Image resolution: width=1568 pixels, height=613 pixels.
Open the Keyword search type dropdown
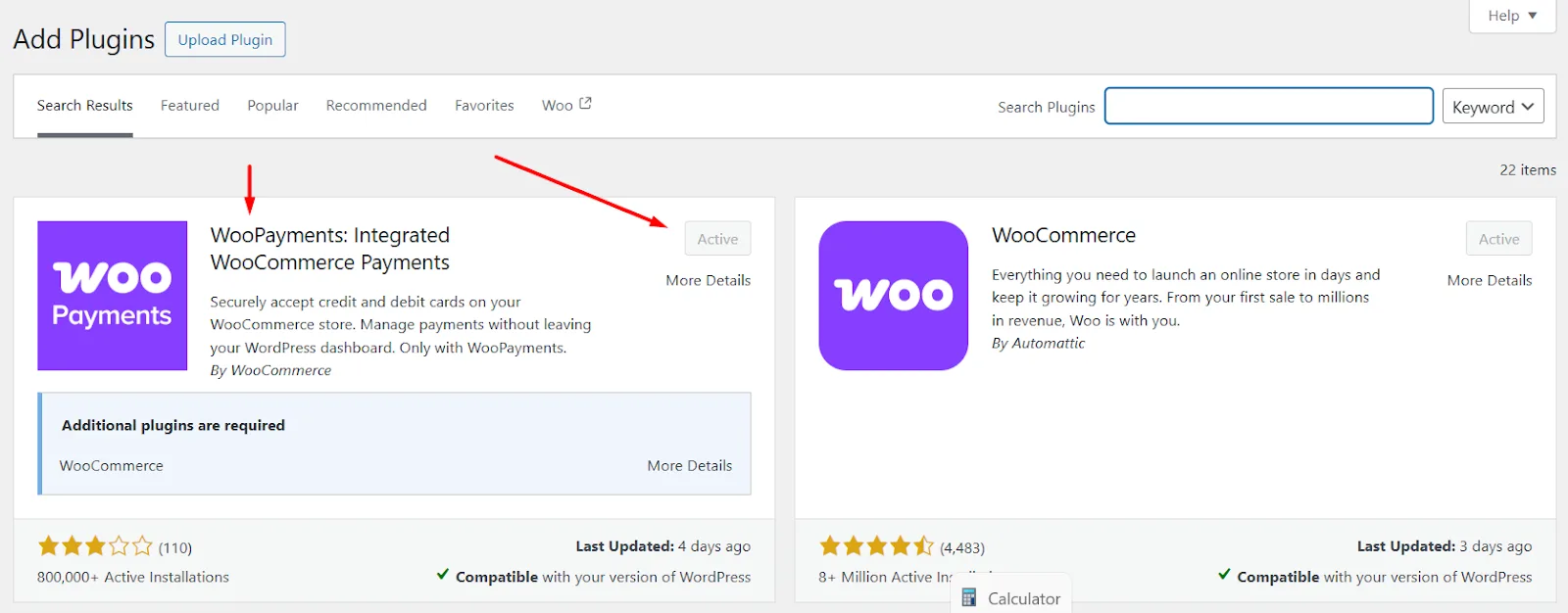coord(1493,107)
